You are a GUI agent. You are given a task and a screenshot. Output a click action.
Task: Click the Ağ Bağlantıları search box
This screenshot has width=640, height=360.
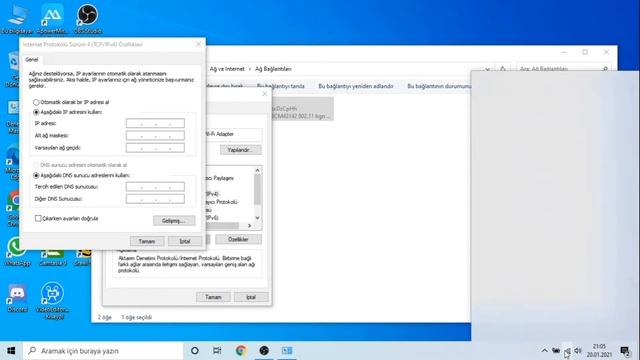564,69
